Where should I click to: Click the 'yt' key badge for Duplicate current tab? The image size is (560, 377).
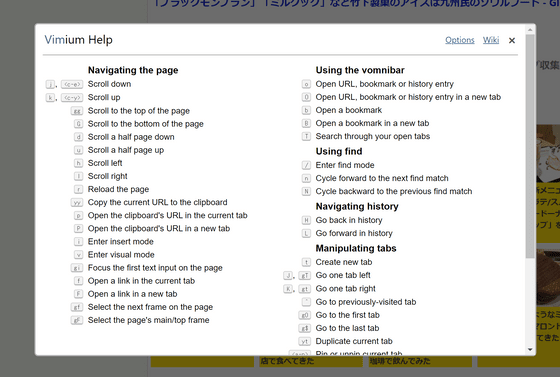pos(305,342)
